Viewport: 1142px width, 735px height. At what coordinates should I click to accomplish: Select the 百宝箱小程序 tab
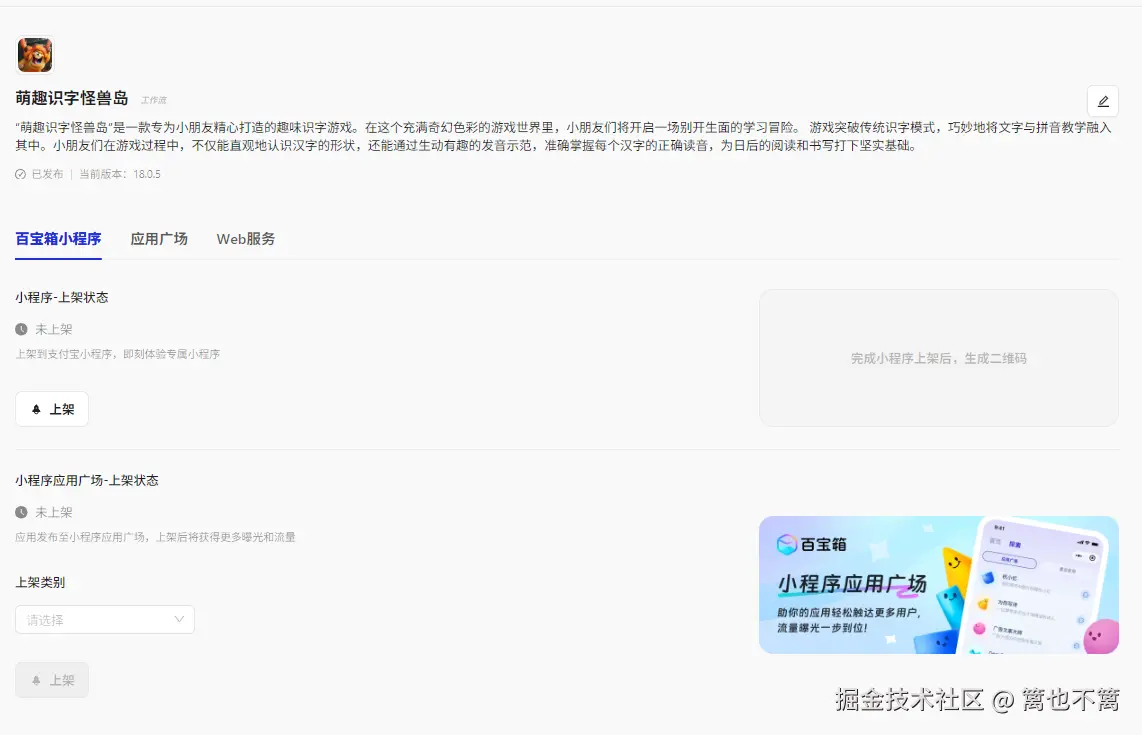[x=57, y=239]
